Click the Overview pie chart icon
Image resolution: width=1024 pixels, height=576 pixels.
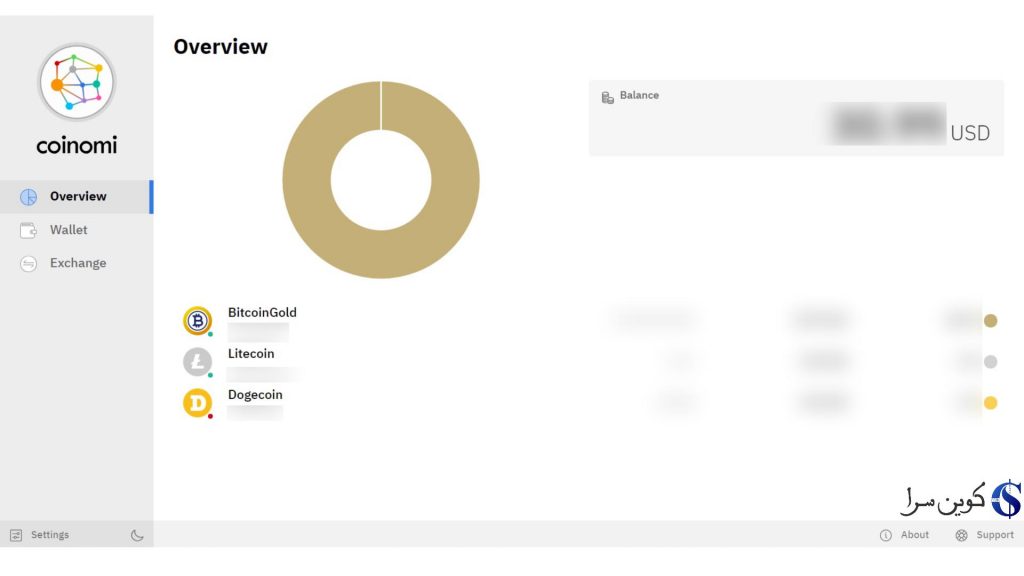29,197
